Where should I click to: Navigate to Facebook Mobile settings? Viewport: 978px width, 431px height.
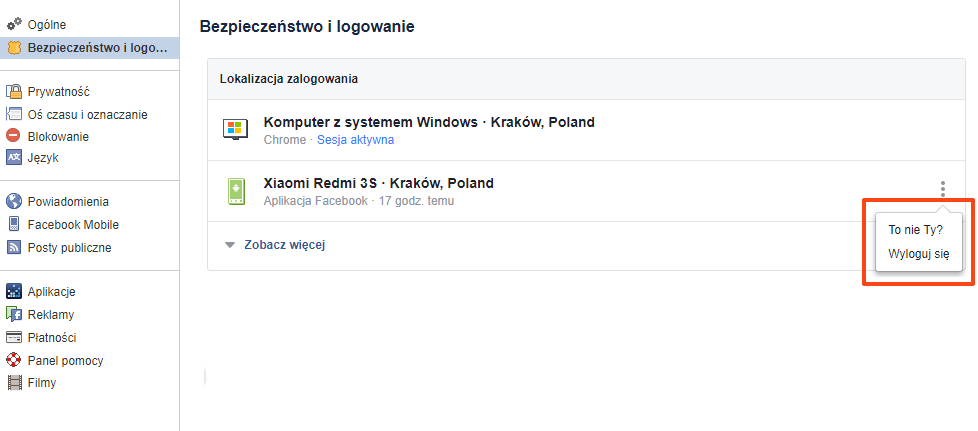pyautogui.click(x=73, y=224)
